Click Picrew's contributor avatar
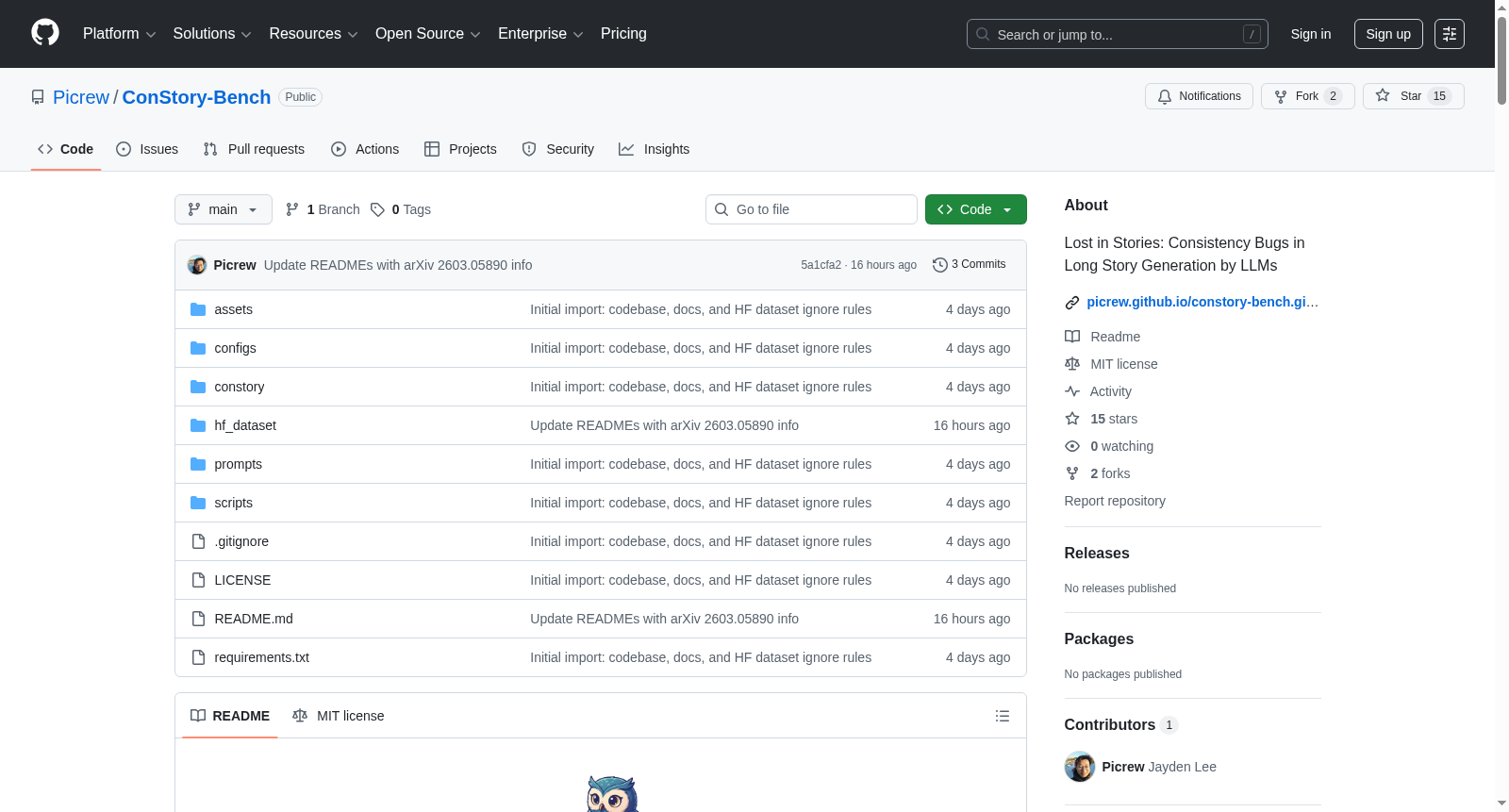1509x812 pixels. (x=1080, y=767)
